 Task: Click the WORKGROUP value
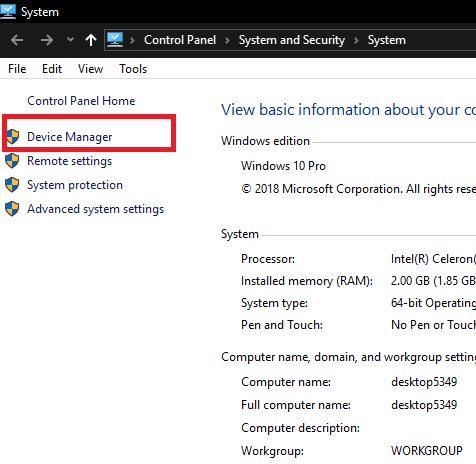427,451
